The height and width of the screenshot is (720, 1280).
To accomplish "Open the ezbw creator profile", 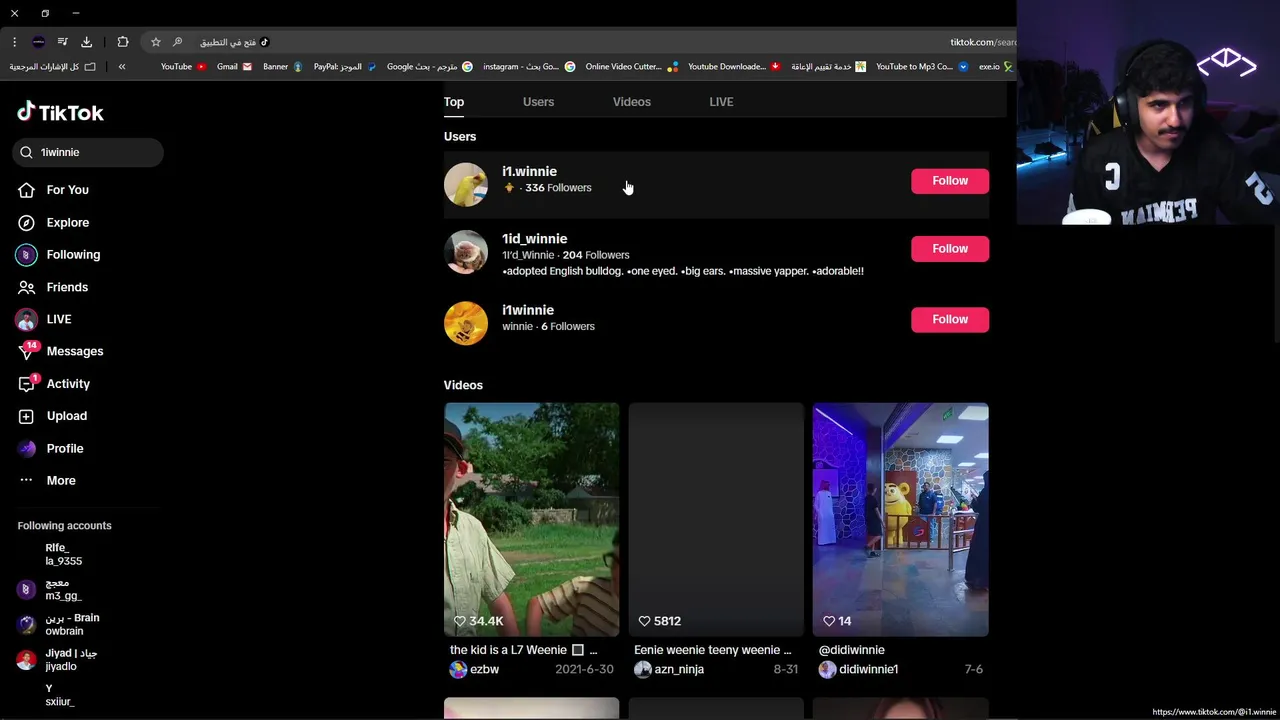I will tap(474, 669).
